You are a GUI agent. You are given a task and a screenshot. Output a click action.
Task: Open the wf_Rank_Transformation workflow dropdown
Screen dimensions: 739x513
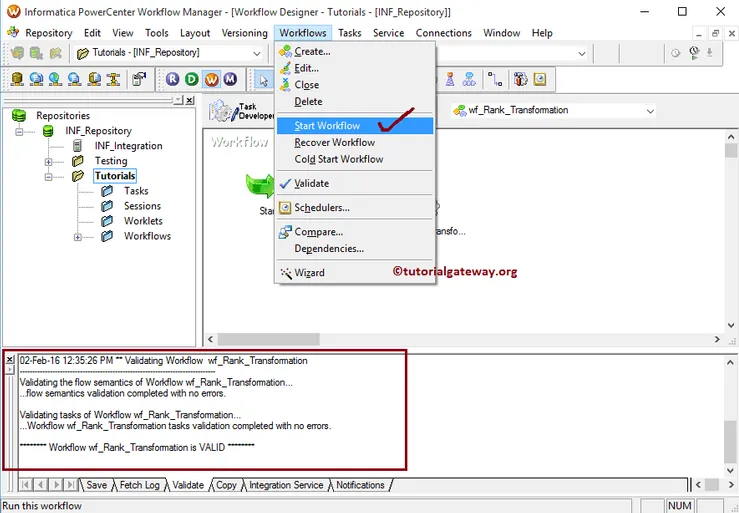650,111
